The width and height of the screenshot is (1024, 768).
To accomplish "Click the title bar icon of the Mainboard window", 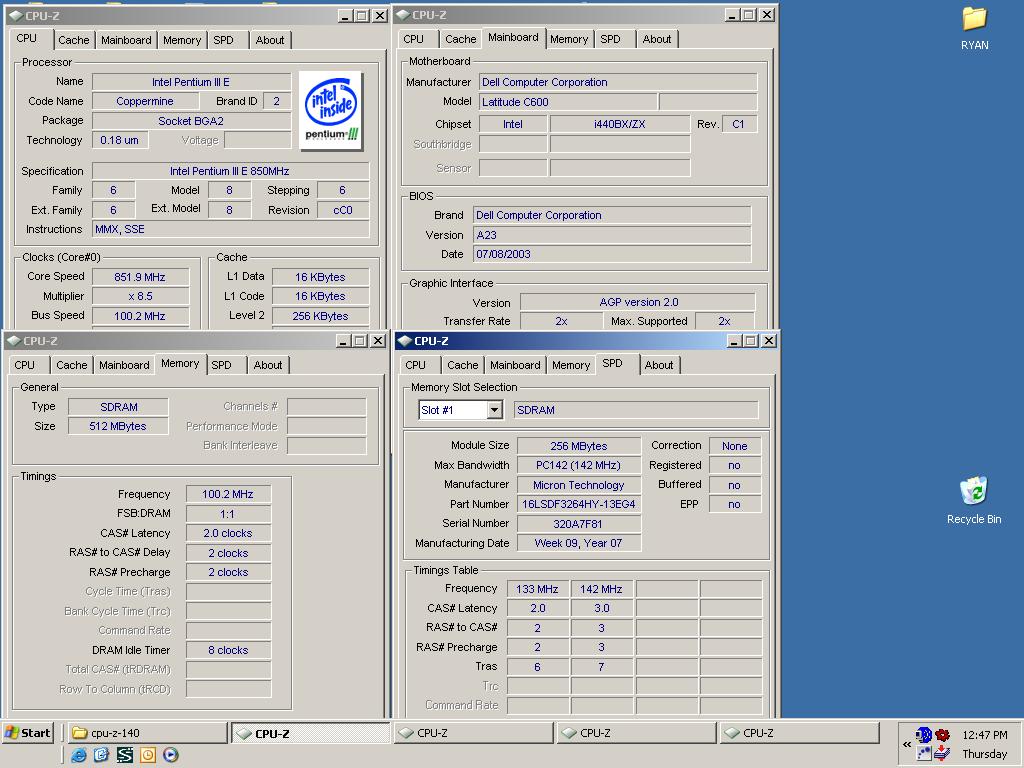I will tap(403, 14).
